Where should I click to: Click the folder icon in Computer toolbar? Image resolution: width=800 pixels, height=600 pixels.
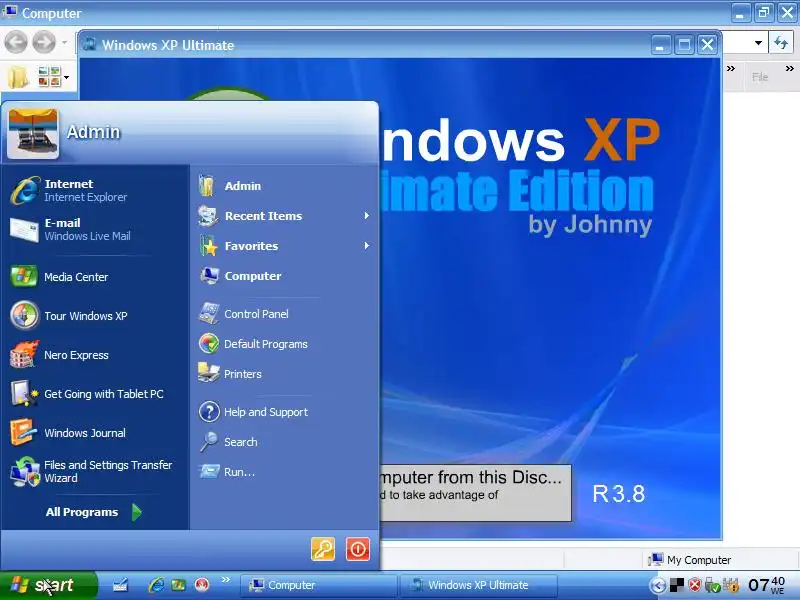[x=18, y=77]
